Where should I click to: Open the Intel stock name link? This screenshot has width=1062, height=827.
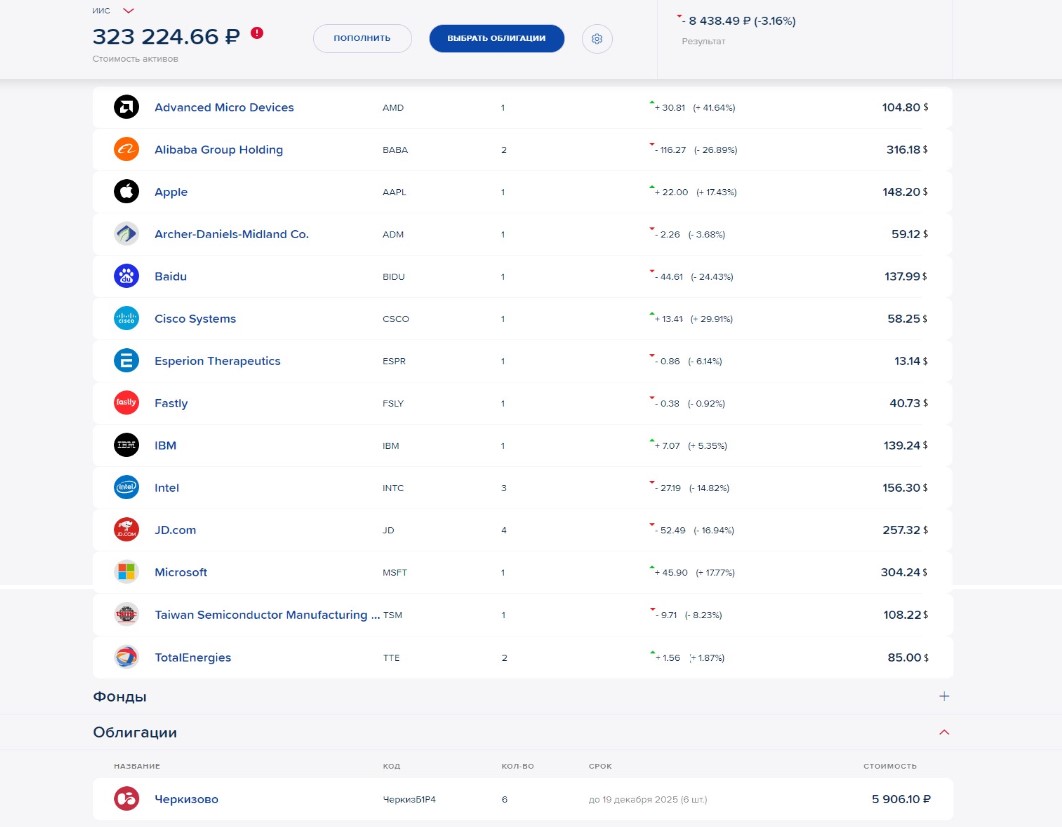pos(167,488)
